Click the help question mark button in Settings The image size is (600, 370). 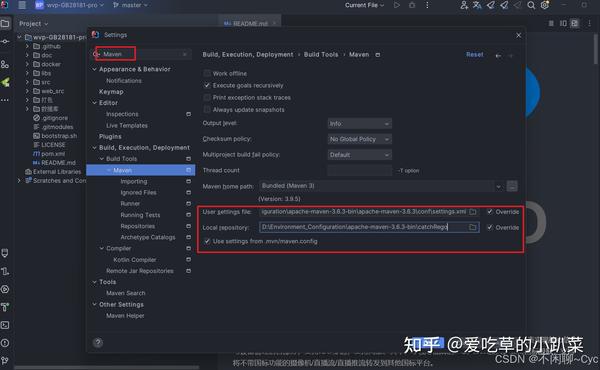98,342
